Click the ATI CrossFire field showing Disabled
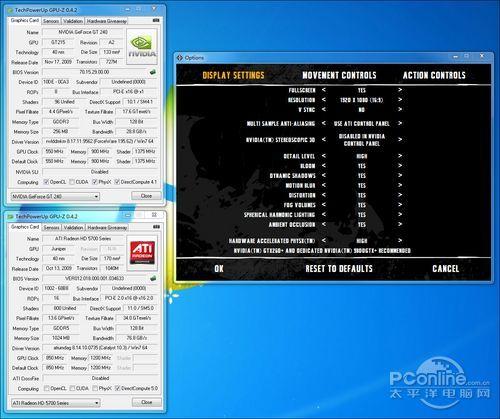 pos(100,378)
